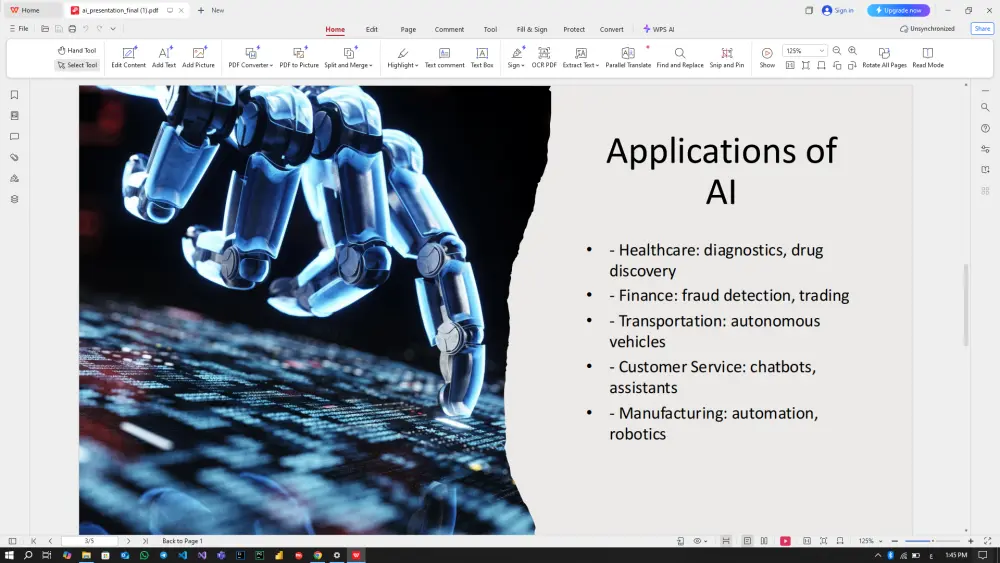
Task: Click the zoom in plus in status bar
Action: click(971, 541)
